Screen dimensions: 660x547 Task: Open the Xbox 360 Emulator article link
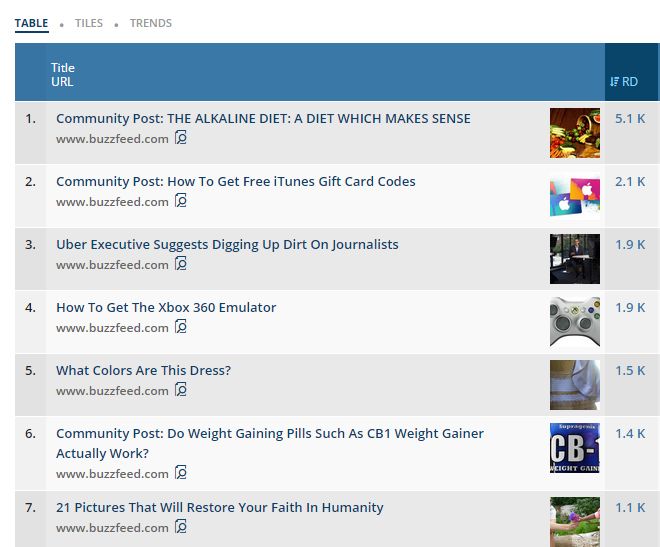166,307
